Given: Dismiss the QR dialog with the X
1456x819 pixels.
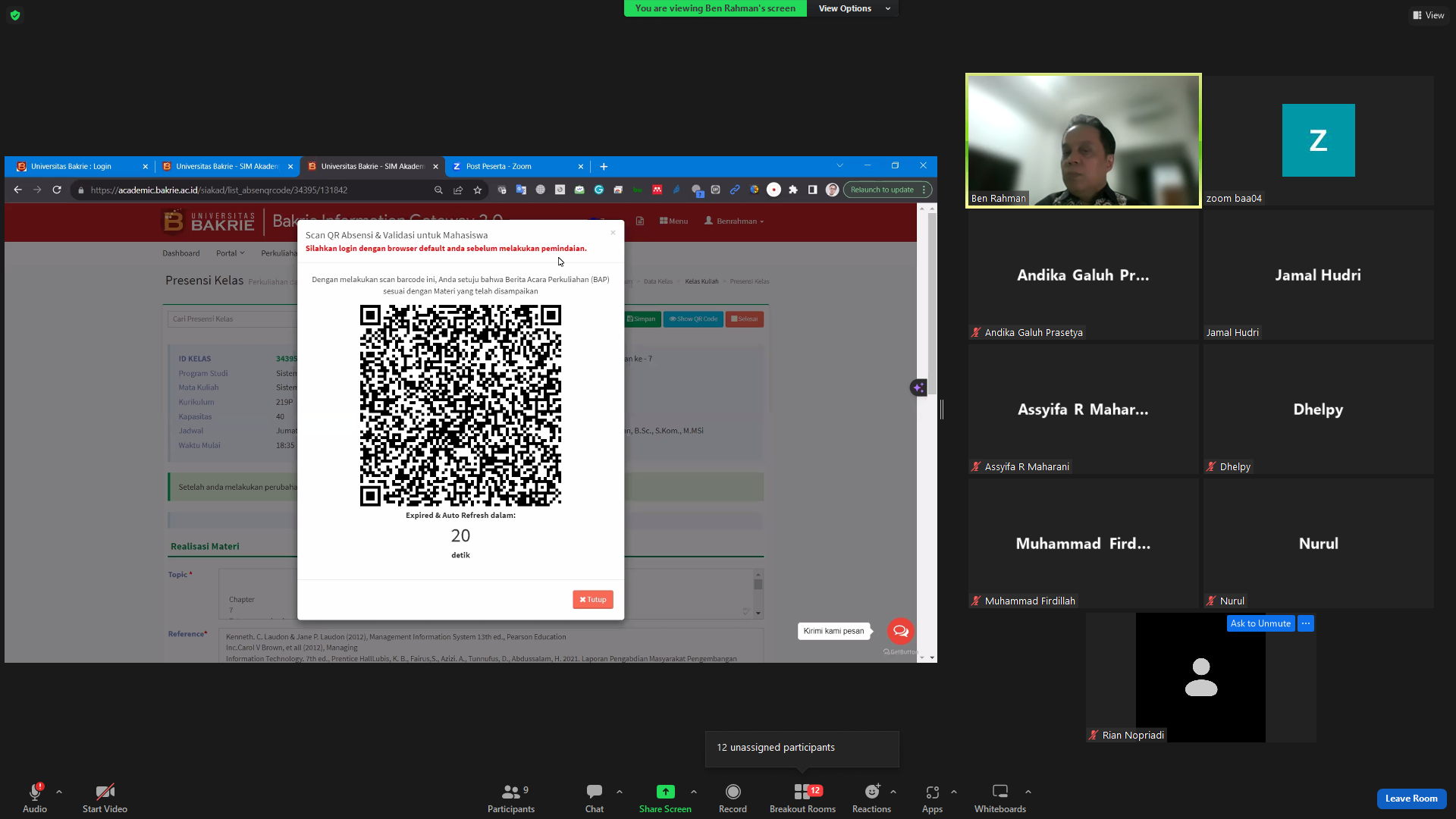Looking at the screenshot, I should [613, 233].
